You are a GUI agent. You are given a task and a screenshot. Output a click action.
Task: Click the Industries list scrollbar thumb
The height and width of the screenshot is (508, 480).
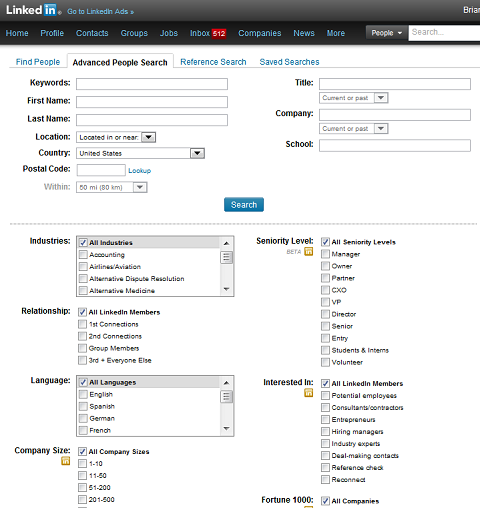[x=227, y=257]
